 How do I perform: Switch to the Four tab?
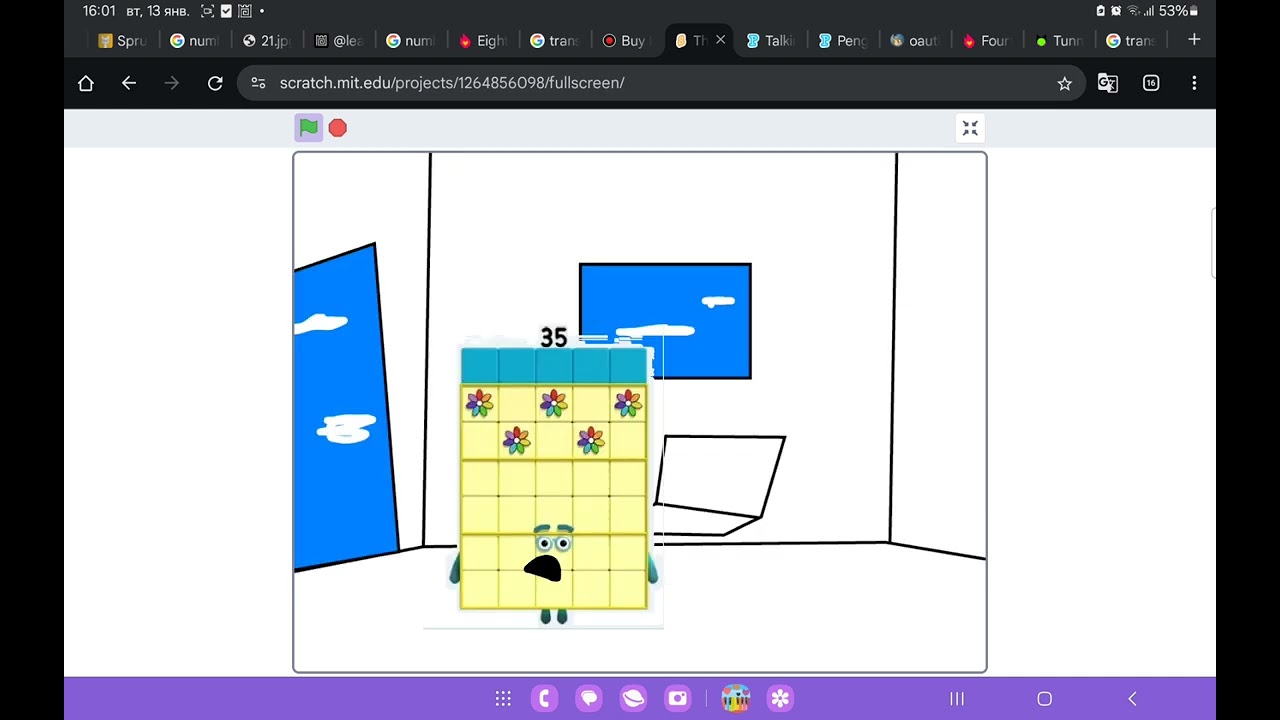click(x=987, y=41)
